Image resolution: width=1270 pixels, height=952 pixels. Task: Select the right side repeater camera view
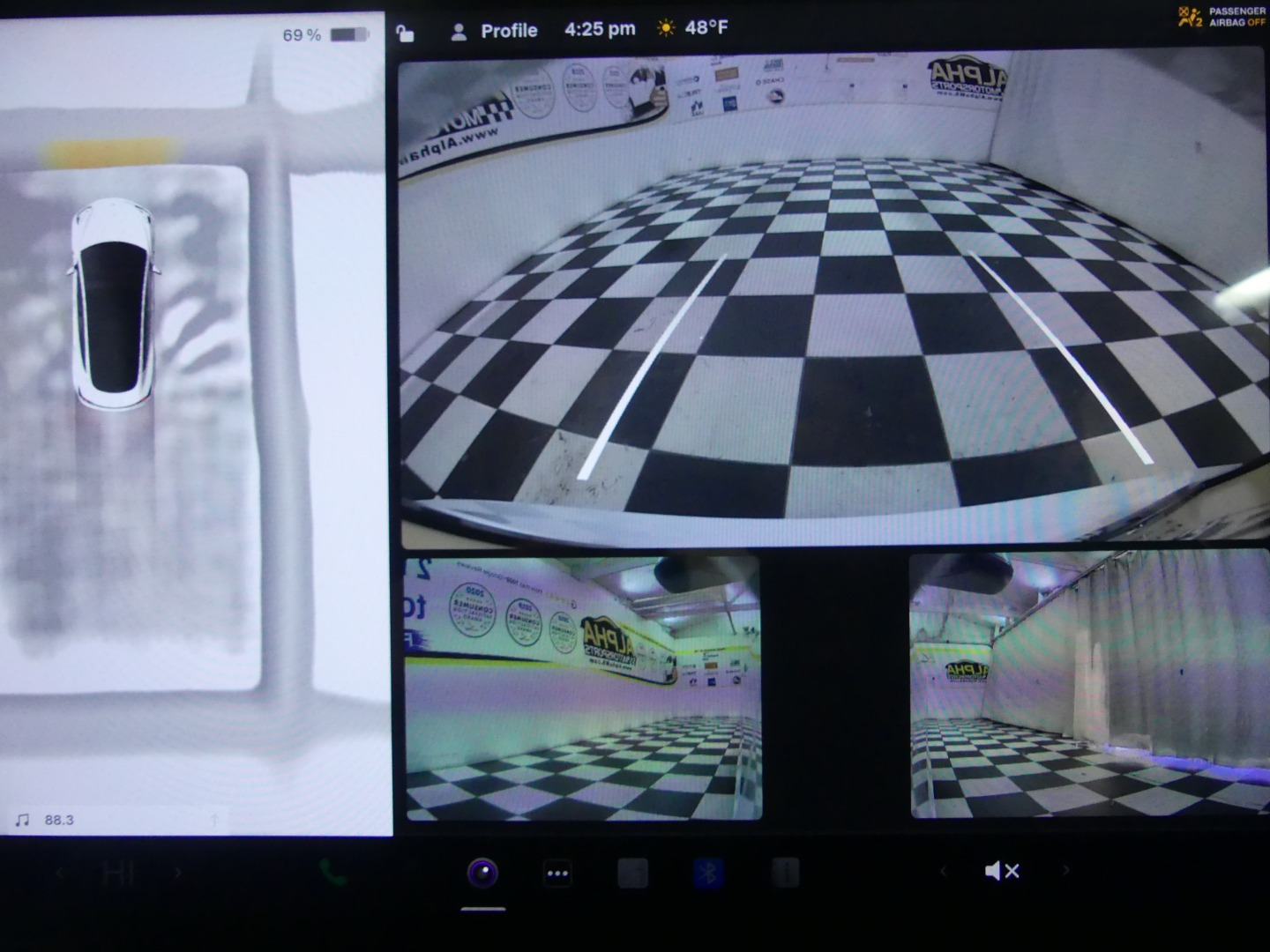click(x=1088, y=686)
